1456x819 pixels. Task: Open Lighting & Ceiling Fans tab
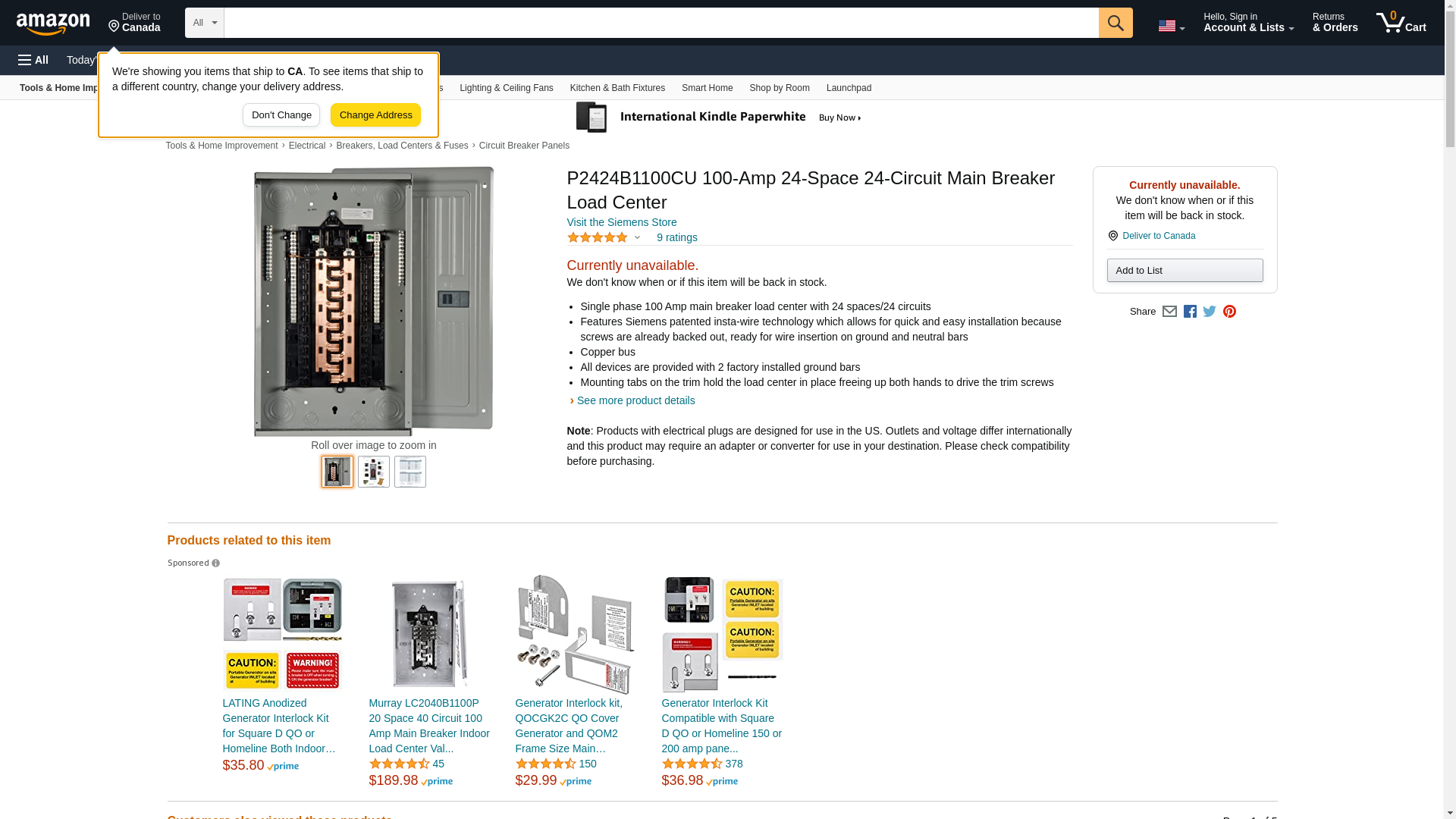tap(506, 88)
